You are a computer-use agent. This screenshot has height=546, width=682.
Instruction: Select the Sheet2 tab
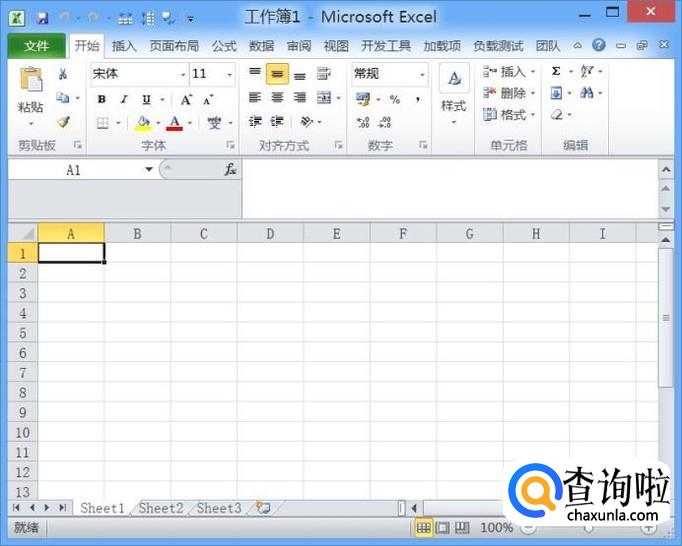pyautogui.click(x=160, y=508)
